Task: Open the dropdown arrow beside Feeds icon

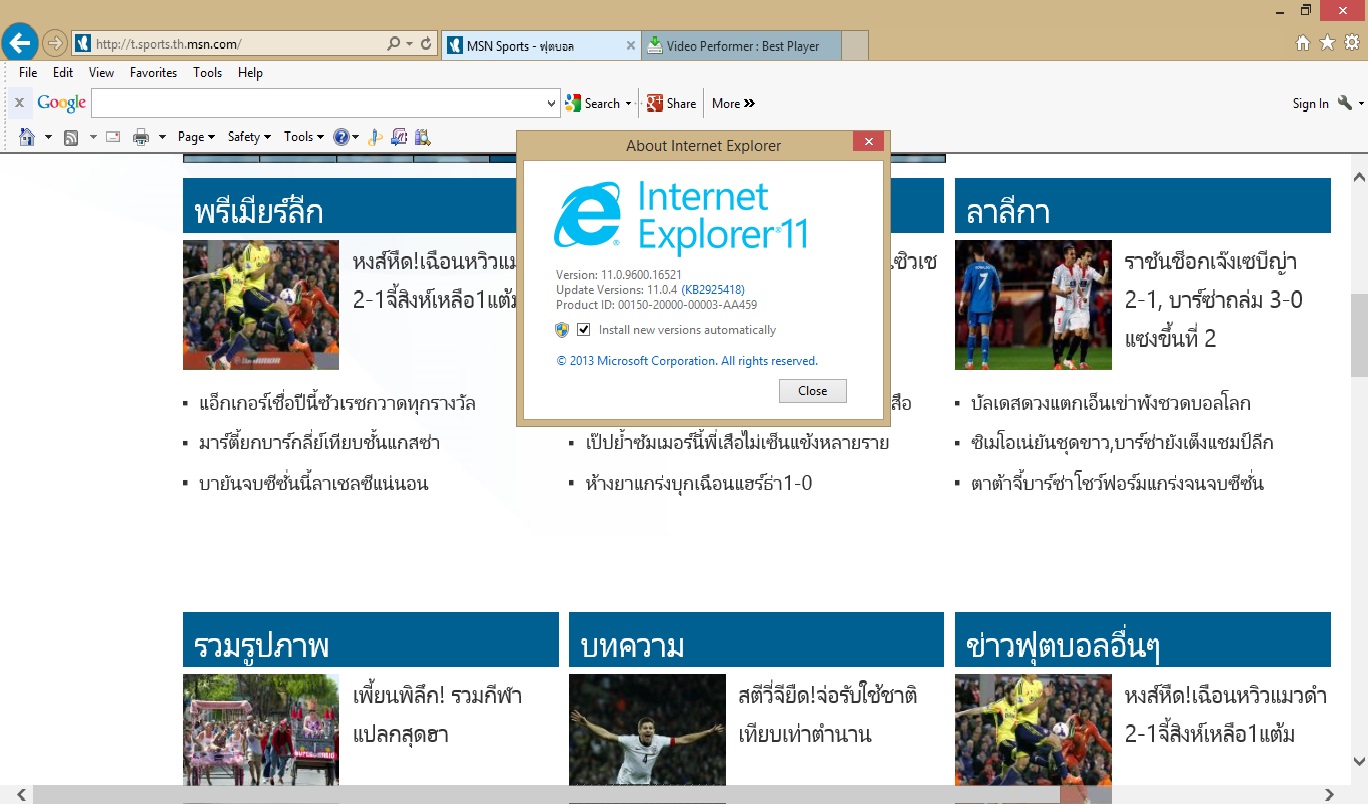Action: click(93, 137)
